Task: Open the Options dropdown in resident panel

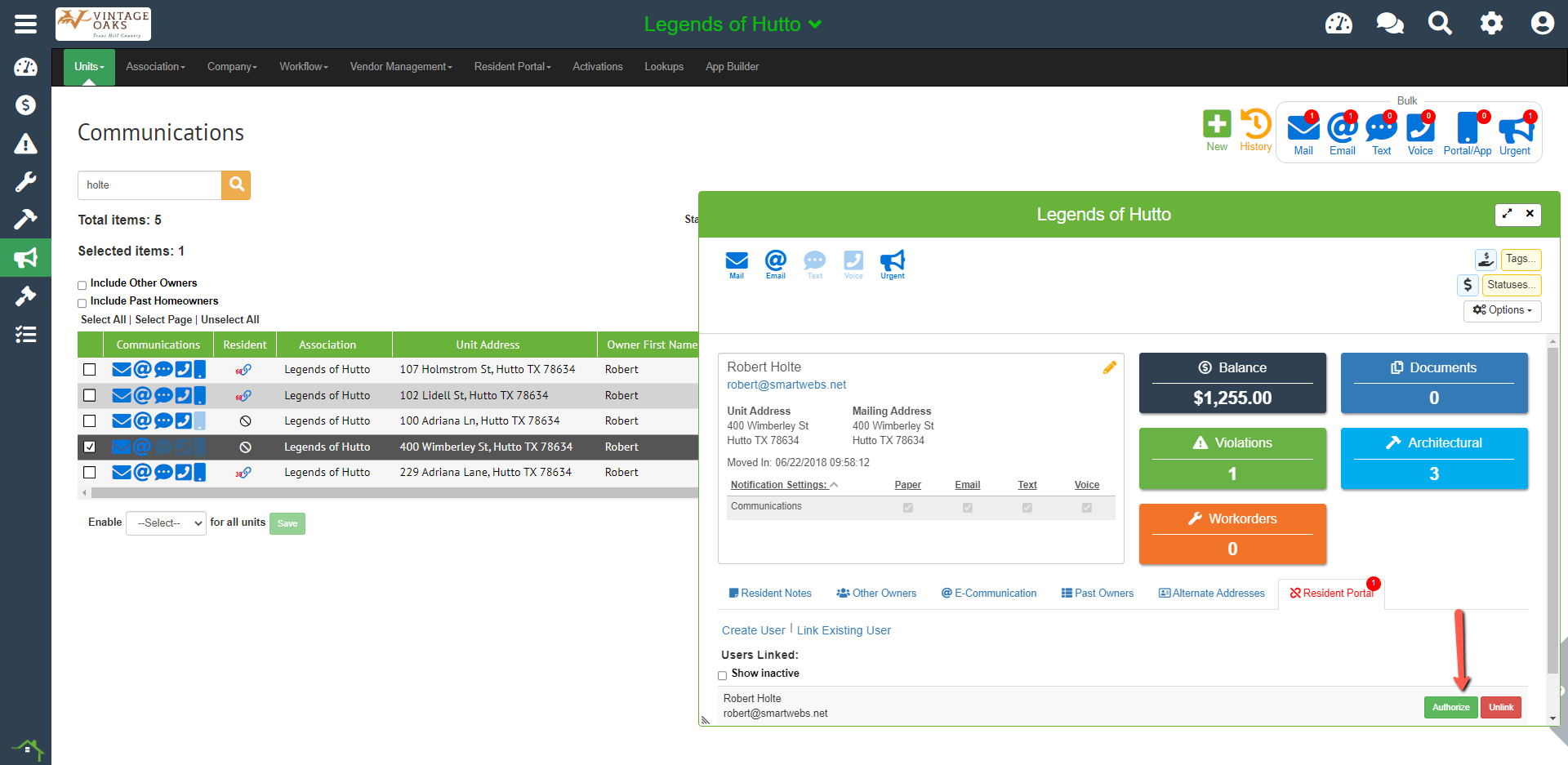Action: (x=1502, y=310)
